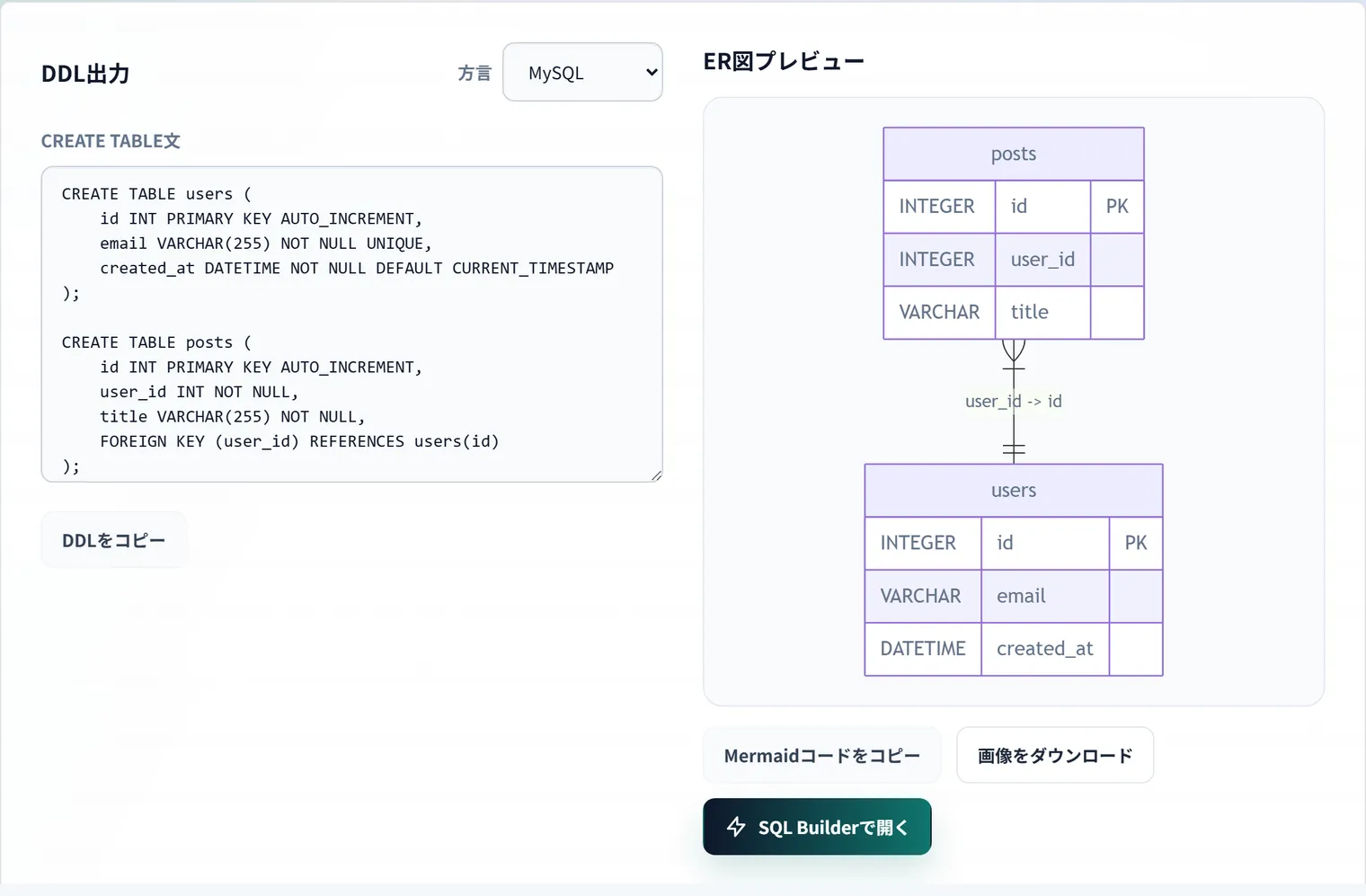Click the PK marker in posts table
The width and height of the screenshot is (1366, 896).
click(x=1117, y=207)
